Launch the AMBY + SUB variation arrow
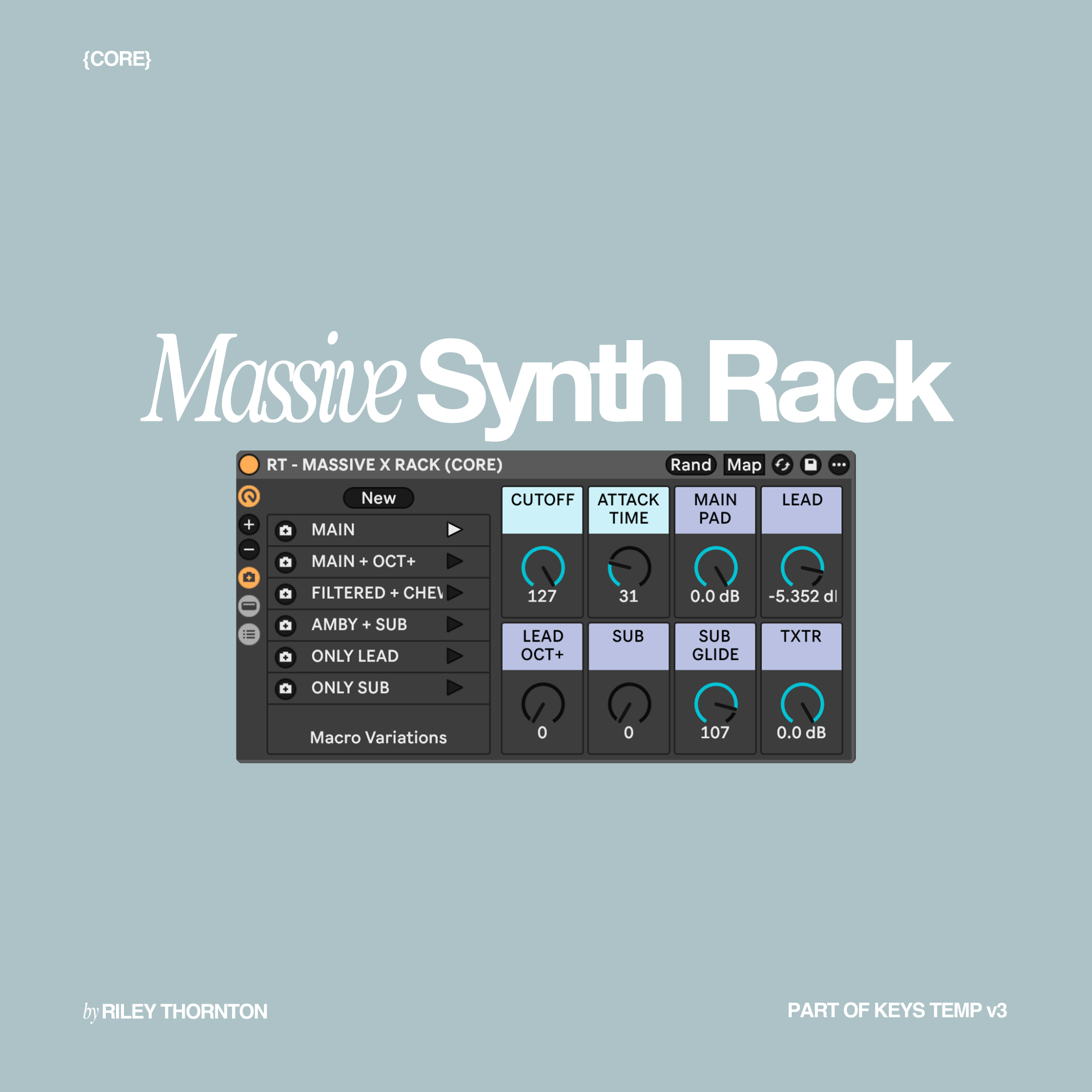Screen dimensions: 1092x1092 [454, 624]
